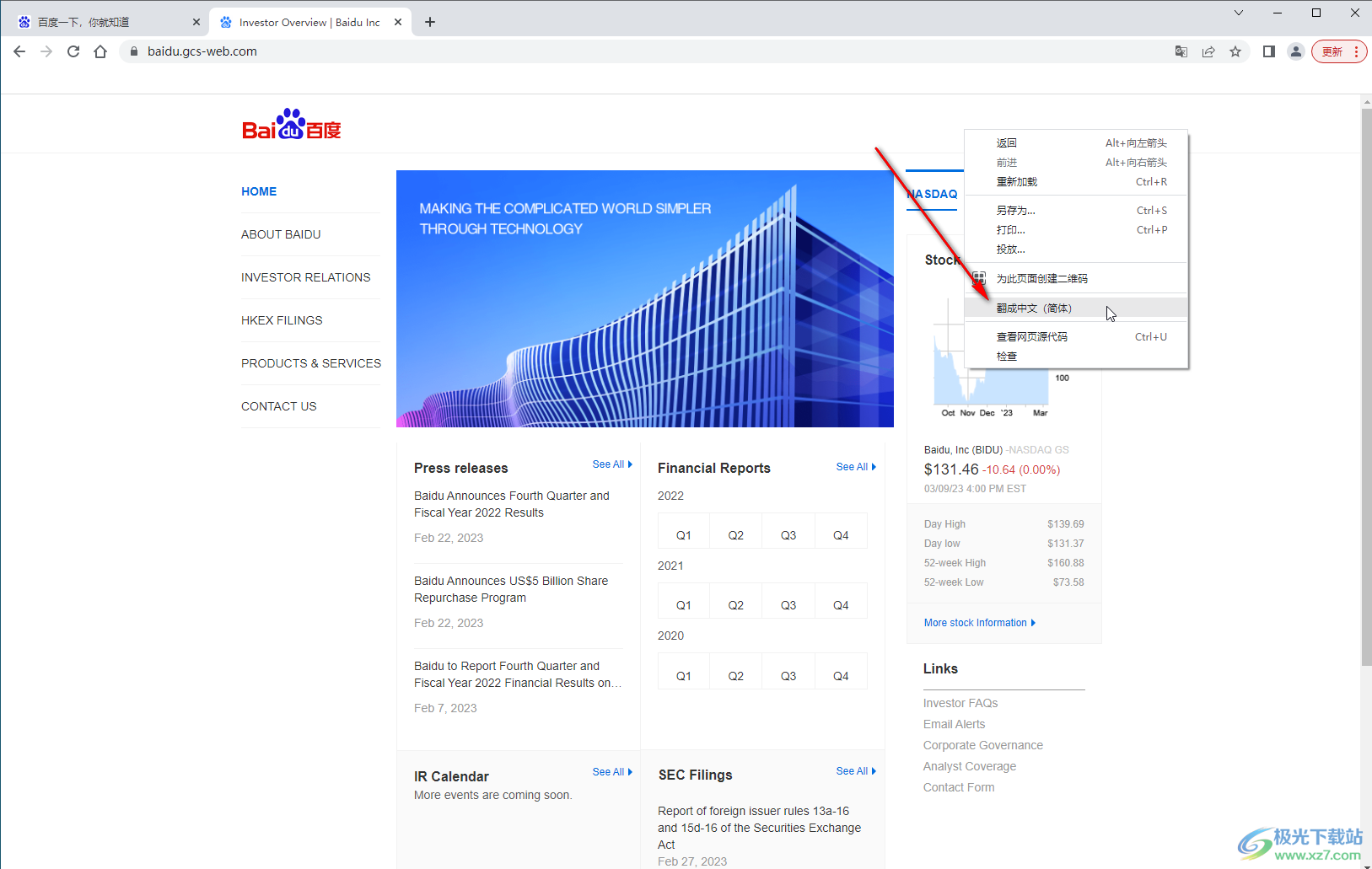Click the share page icon in address bar
The width and height of the screenshot is (1372, 869).
coord(1208,51)
